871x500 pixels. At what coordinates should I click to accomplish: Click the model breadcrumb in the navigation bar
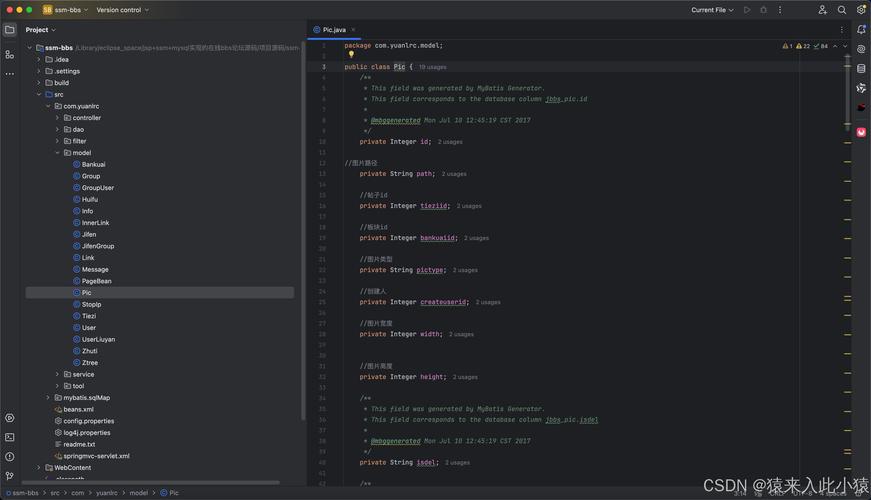tap(139, 493)
